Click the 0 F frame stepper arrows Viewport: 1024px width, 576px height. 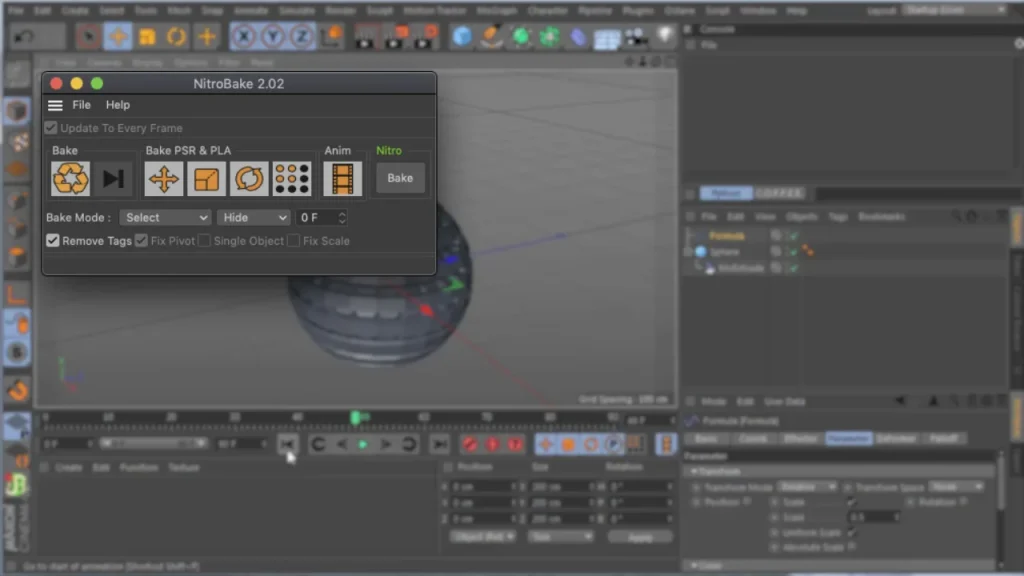tap(342, 217)
